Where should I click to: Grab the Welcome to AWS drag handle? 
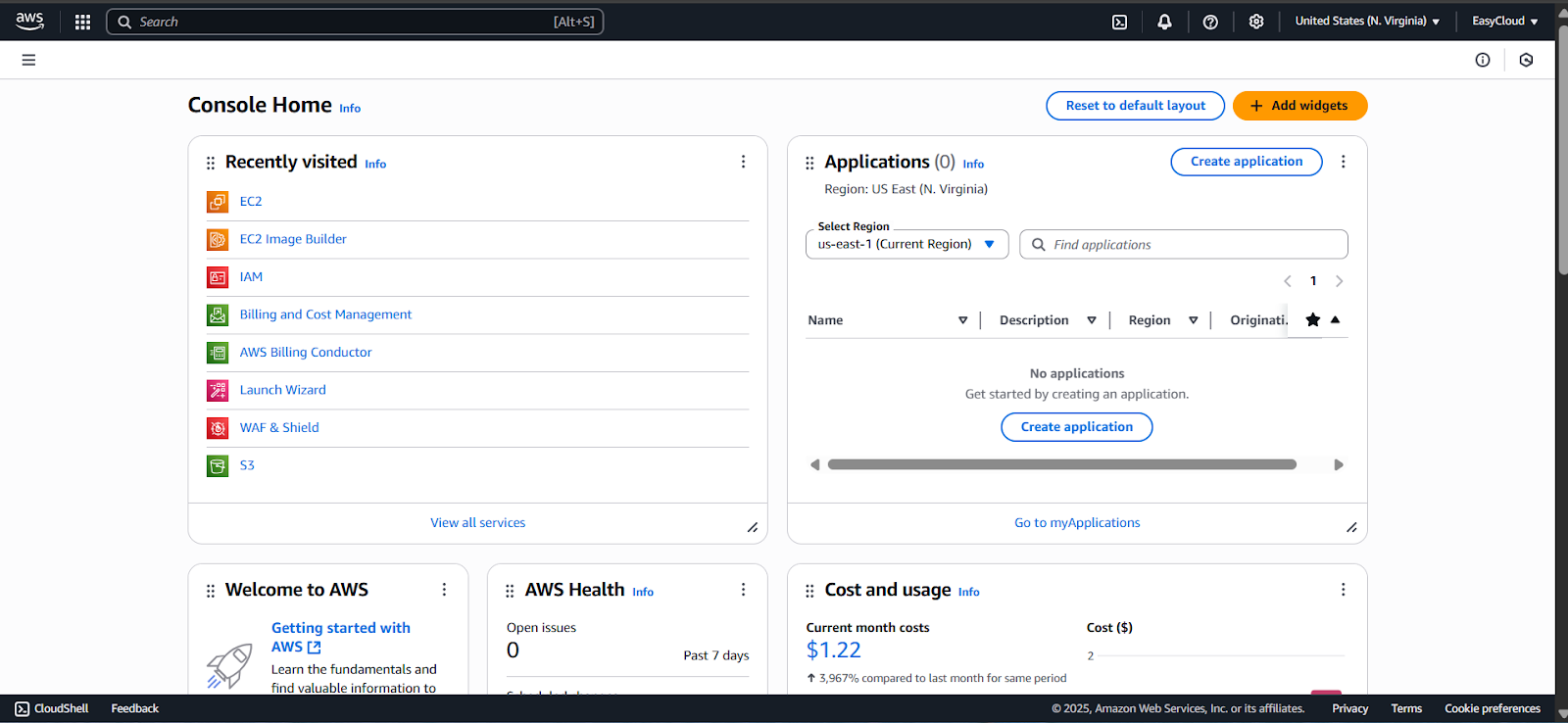[x=210, y=591]
